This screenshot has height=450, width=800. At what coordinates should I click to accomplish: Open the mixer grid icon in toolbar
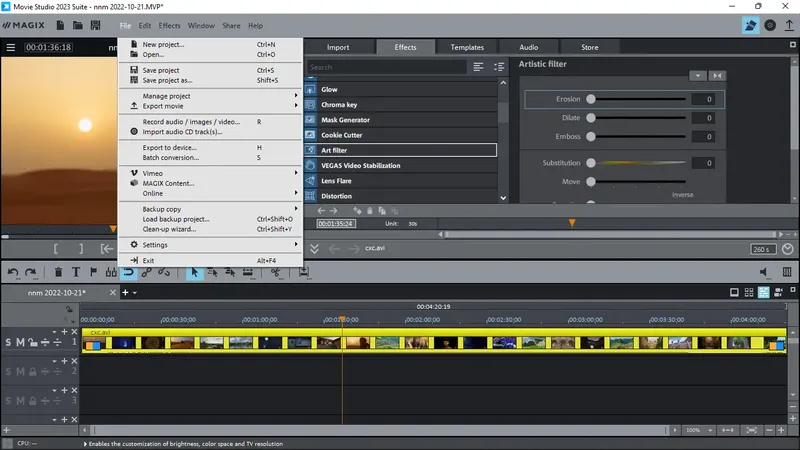tap(787, 272)
